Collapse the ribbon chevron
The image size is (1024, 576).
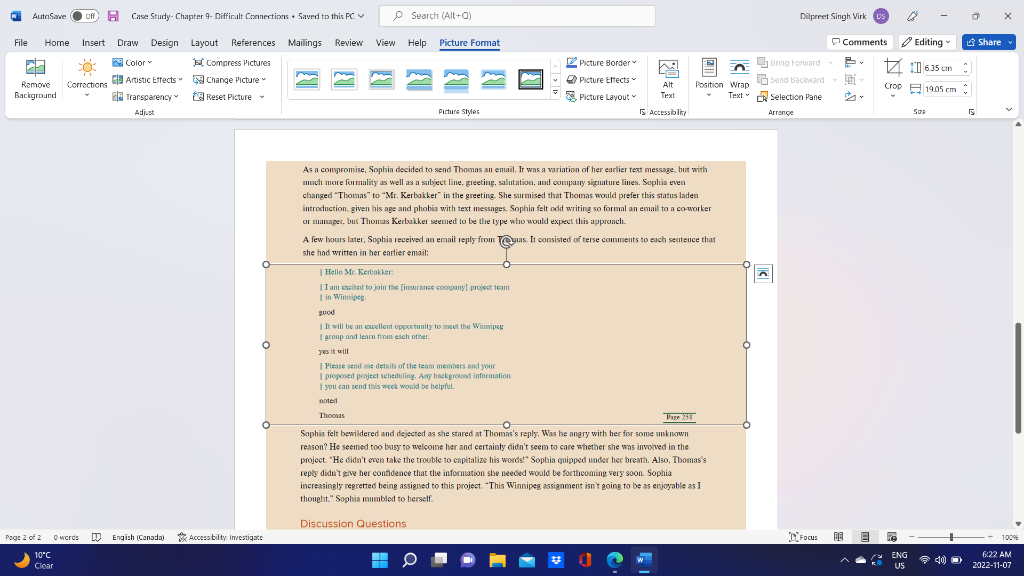(1008, 110)
